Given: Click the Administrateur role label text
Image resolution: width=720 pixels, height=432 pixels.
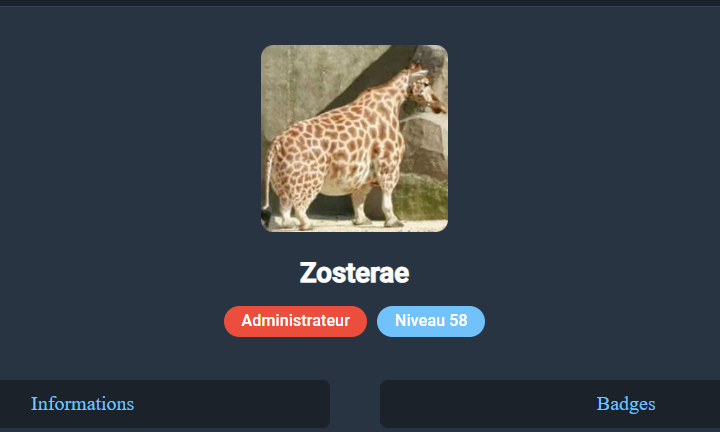Looking at the screenshot, I should [295, 320].
